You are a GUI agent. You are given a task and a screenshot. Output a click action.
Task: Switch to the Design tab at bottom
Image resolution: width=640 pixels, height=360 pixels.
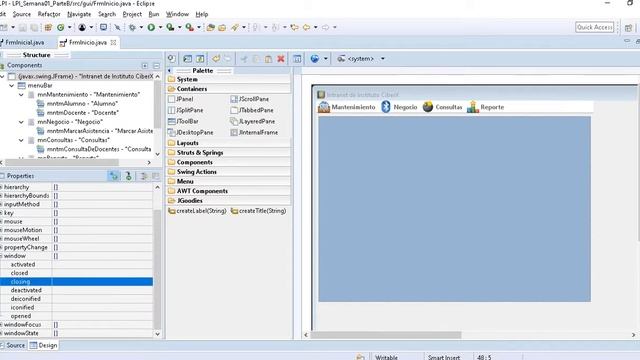click(43, 345)
